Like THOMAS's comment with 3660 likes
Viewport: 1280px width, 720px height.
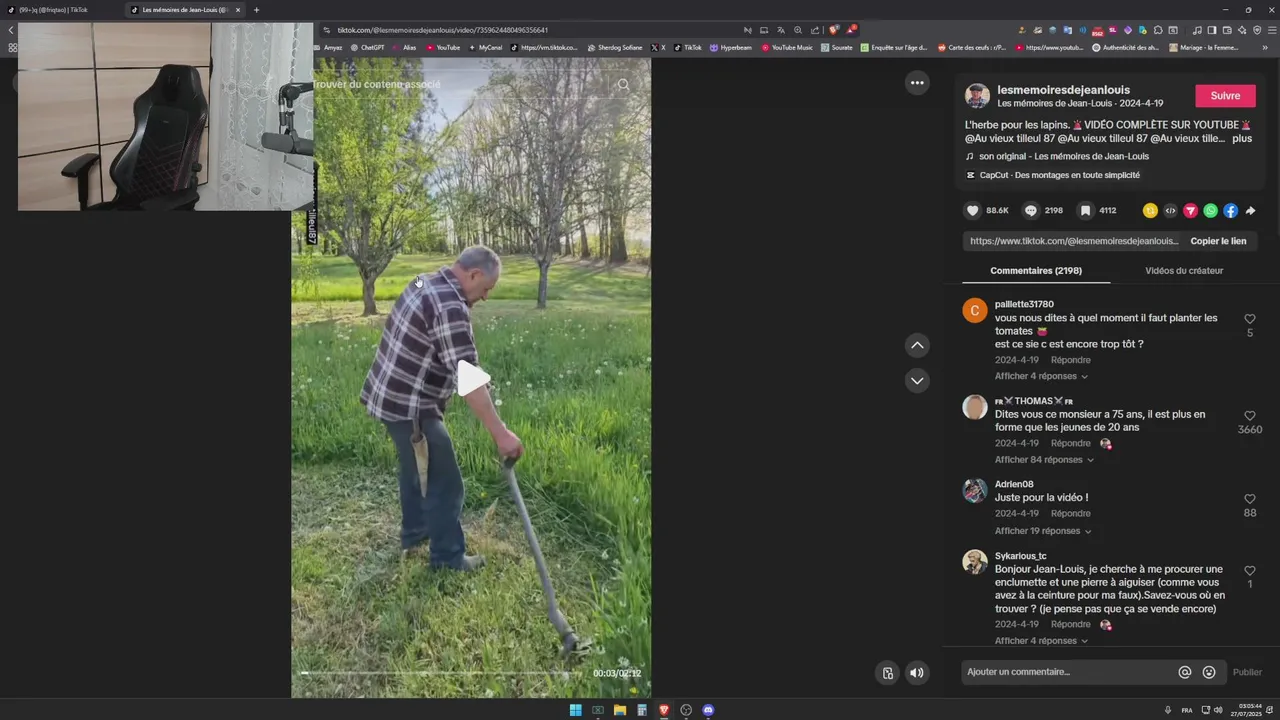pos(1250,415)
